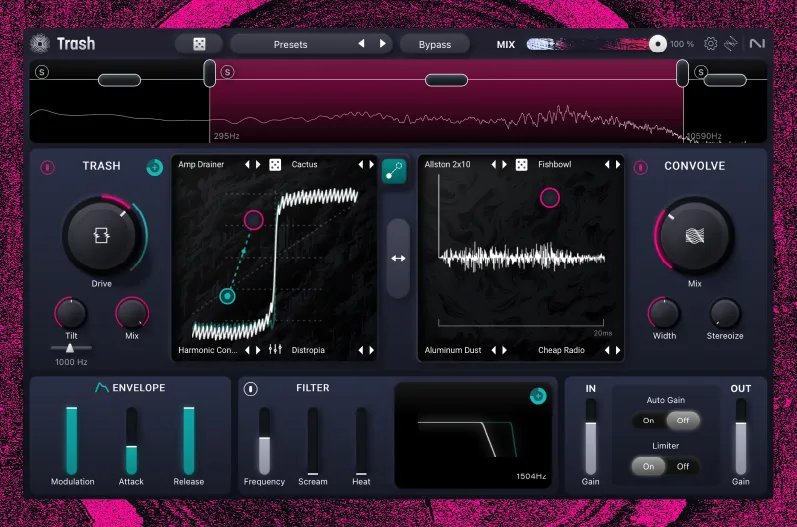Open the Distropia type list

pyautogui.click(x=308, y=350)
